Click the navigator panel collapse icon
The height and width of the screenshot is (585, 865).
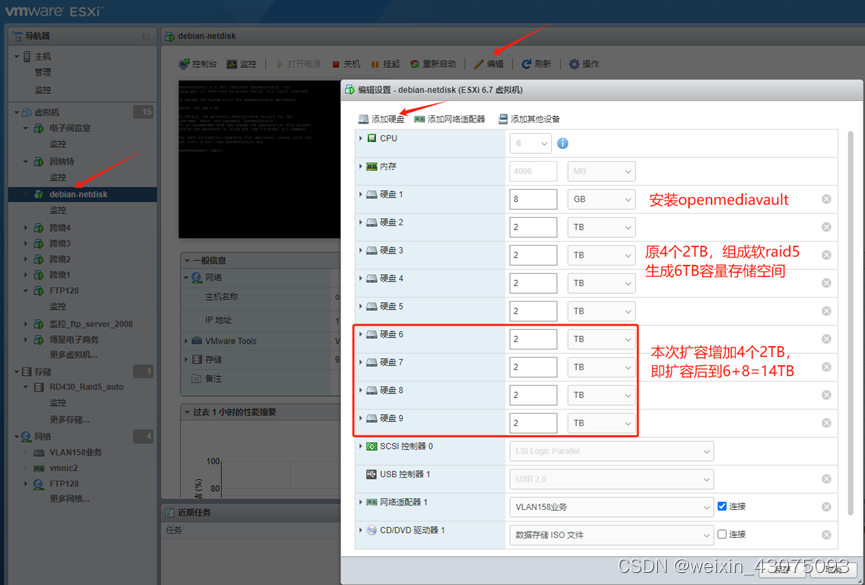point(146,36)
